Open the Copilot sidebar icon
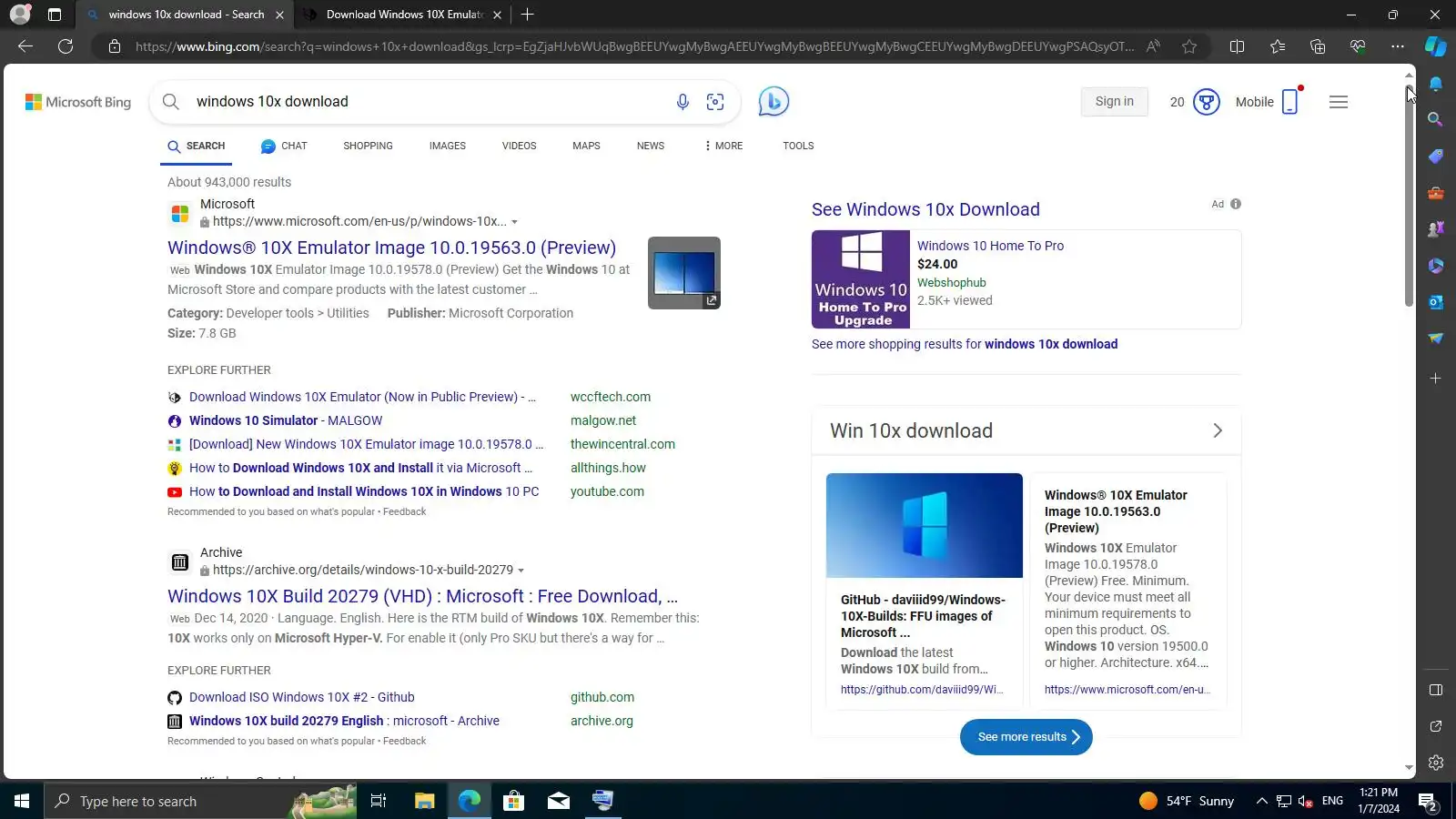The width and height of the screenshot is (1456, 819). [1436, 46]
